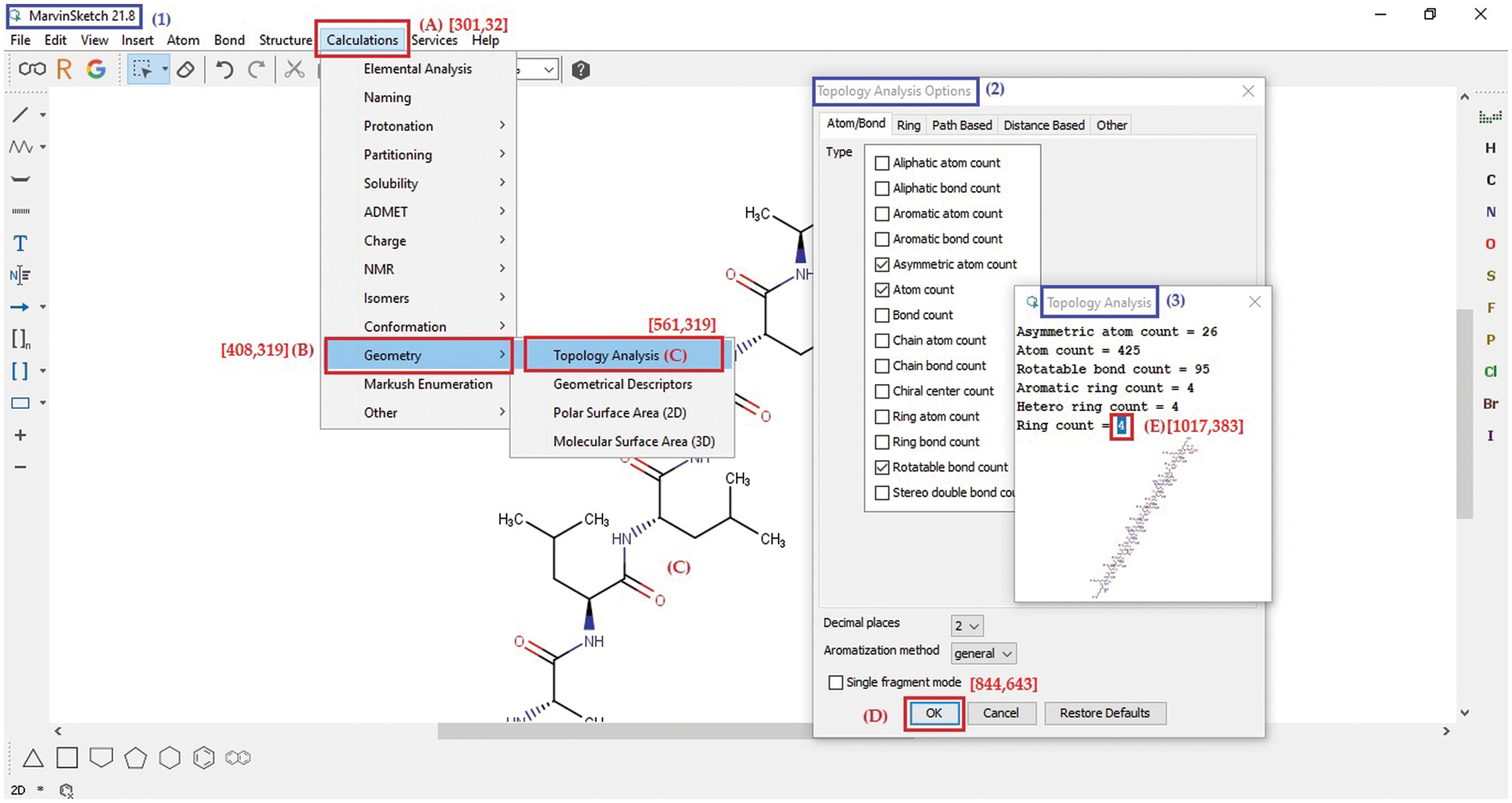1512x803 pixels.
Task: Uncheck Rotatable bond count option
Action: coord(882,468)
